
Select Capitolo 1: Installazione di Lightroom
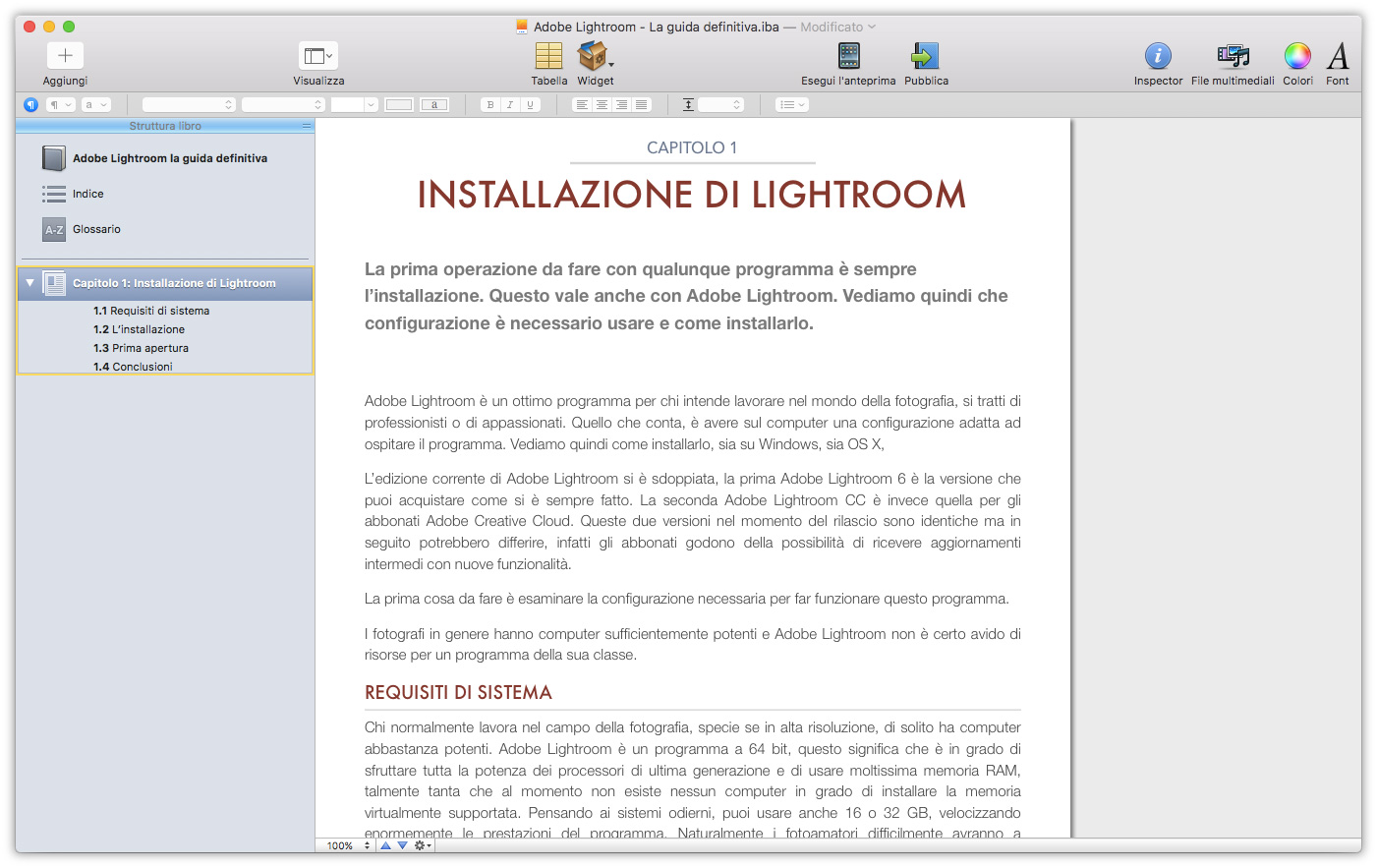(165, 283)
